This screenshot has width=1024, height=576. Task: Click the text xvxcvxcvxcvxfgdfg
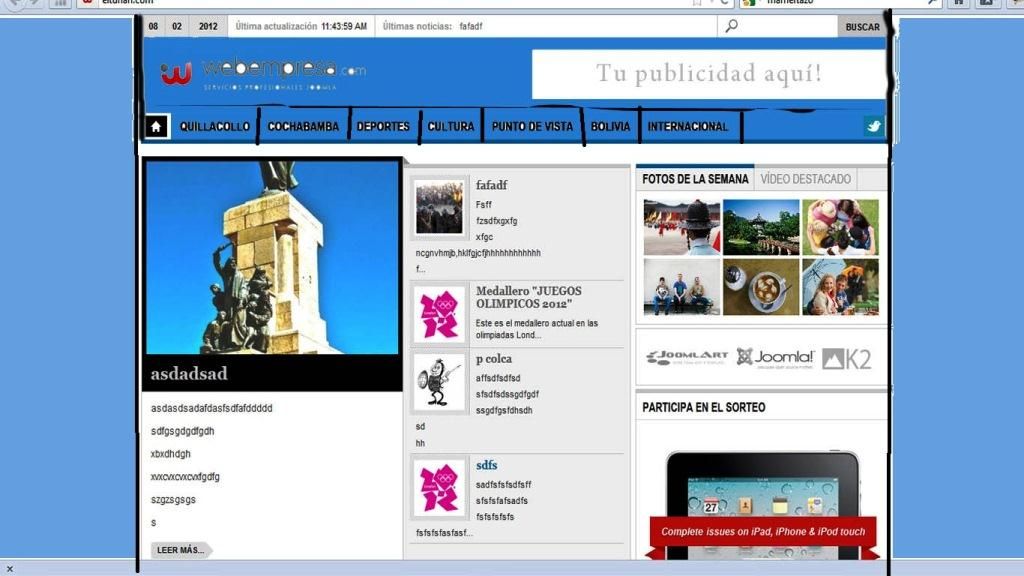[x=185, y=477]
